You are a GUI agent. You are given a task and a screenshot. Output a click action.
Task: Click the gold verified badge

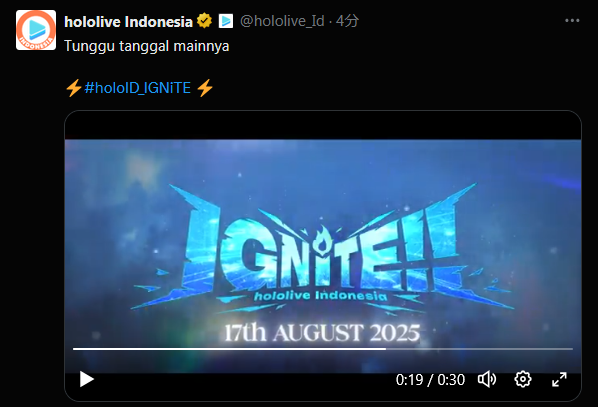[204, 21]
